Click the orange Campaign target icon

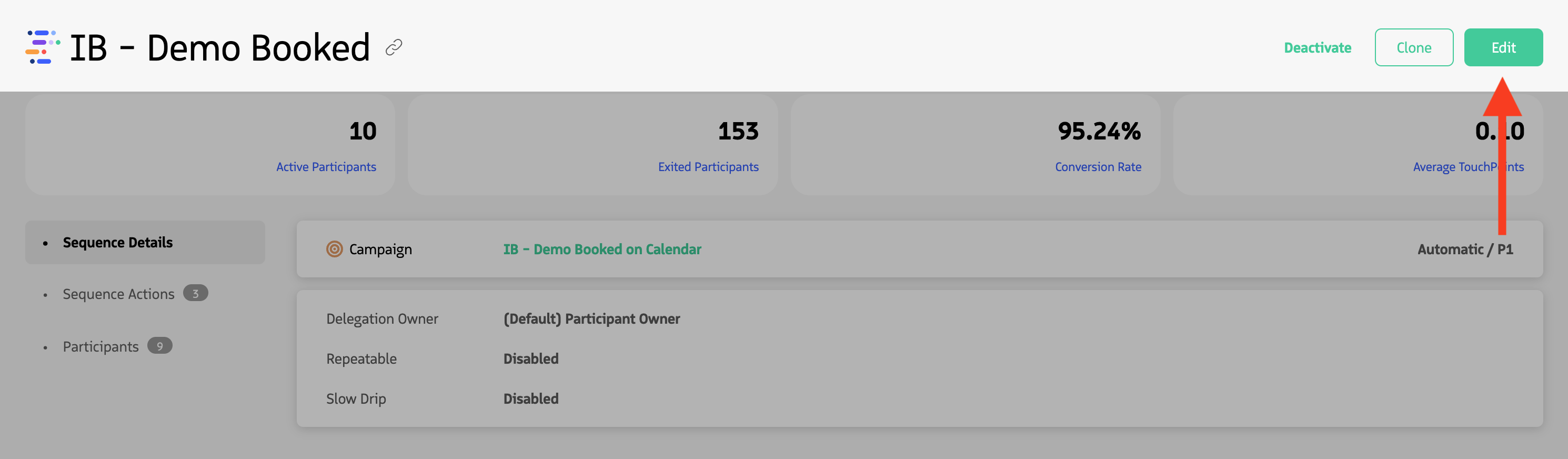[334, 249]
